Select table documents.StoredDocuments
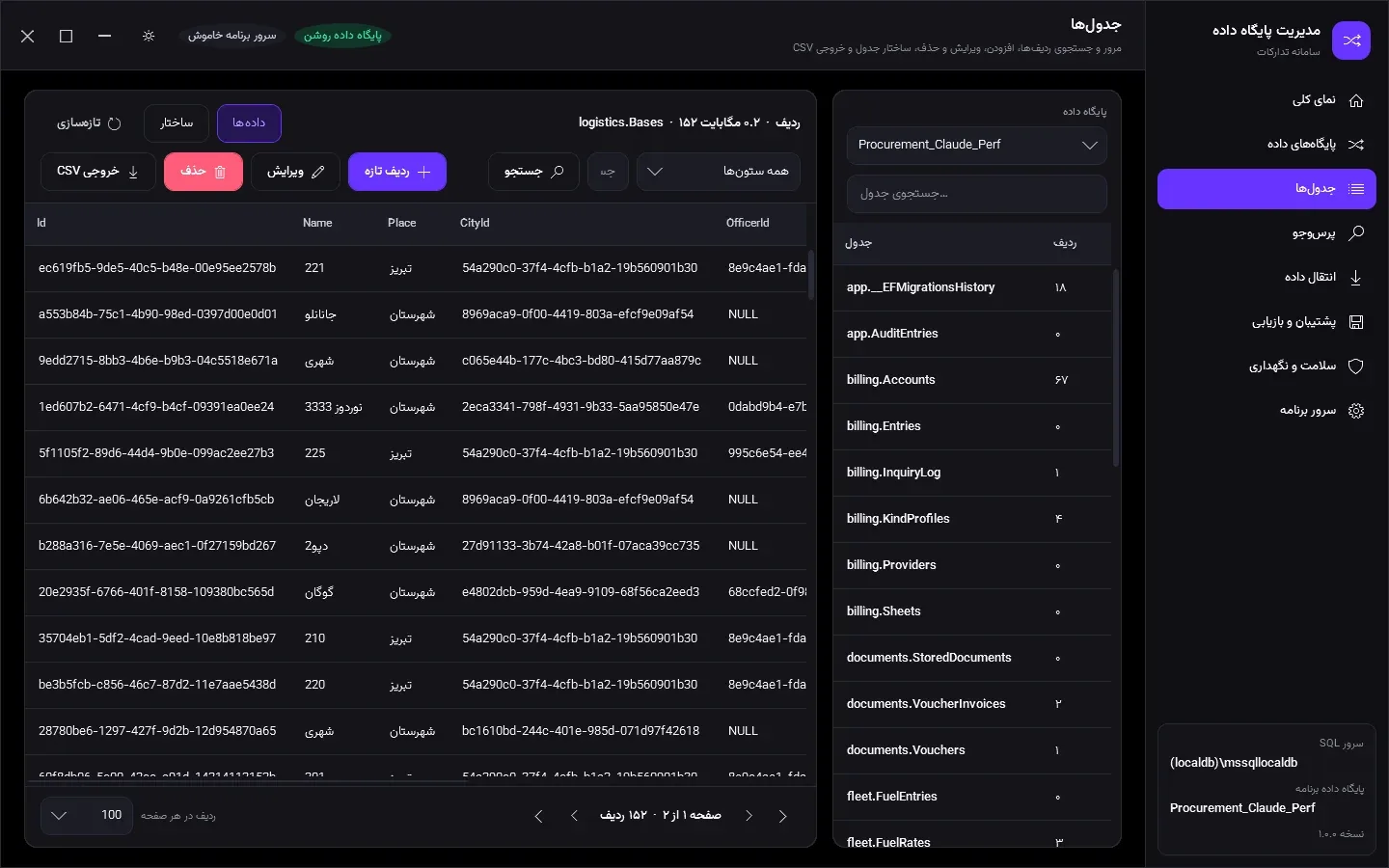 click(x=972, y=658)
